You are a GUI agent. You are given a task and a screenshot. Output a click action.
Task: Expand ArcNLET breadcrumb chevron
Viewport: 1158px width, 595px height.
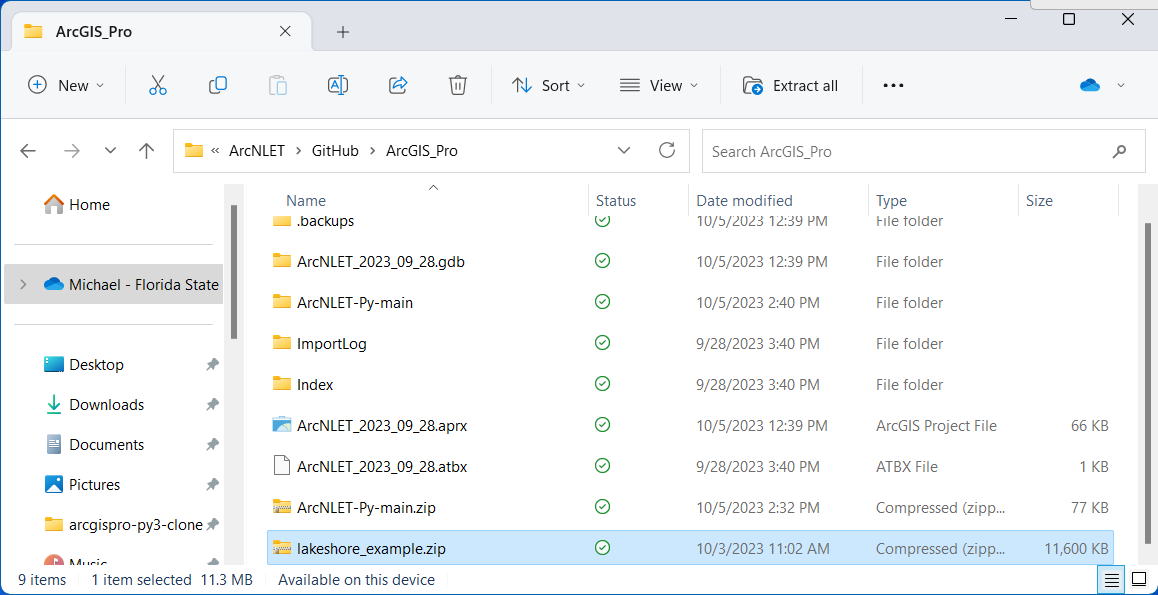tap(298, 151)
